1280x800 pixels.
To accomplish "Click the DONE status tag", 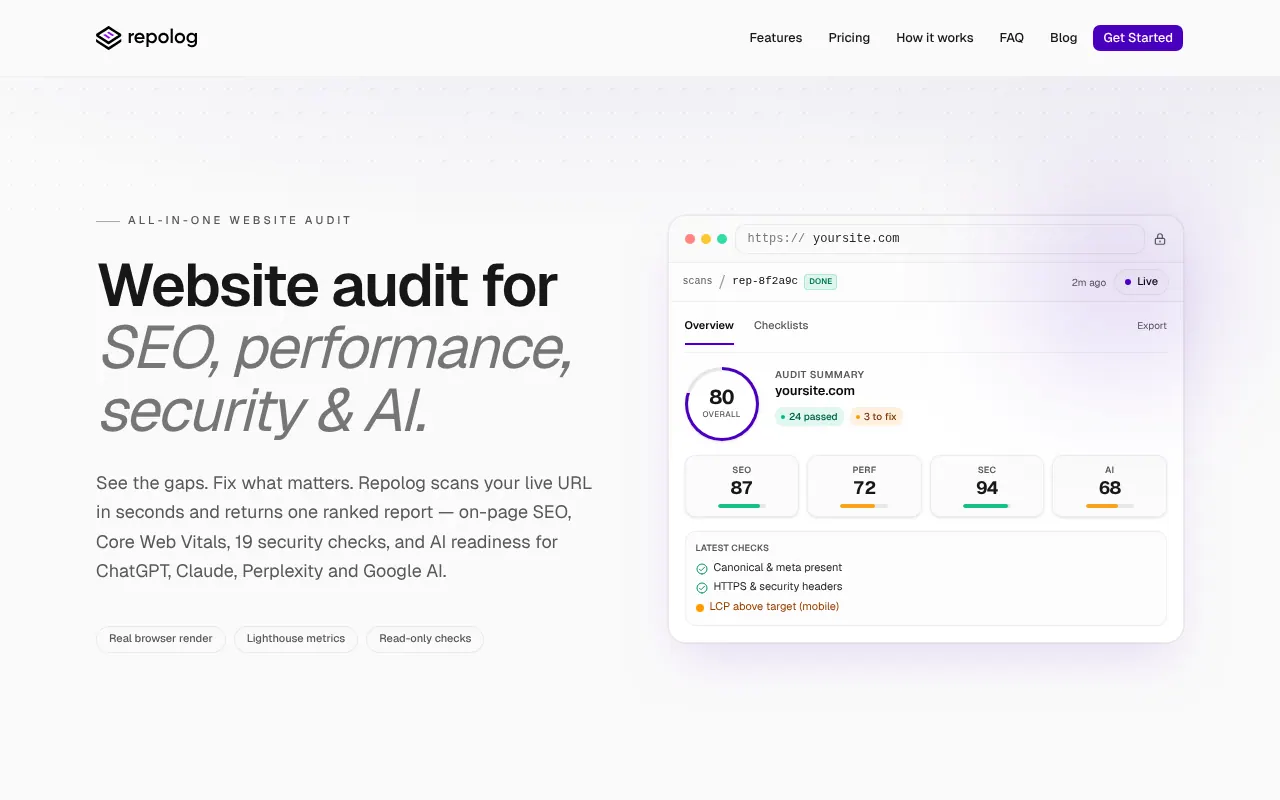I will click(821, 282).
